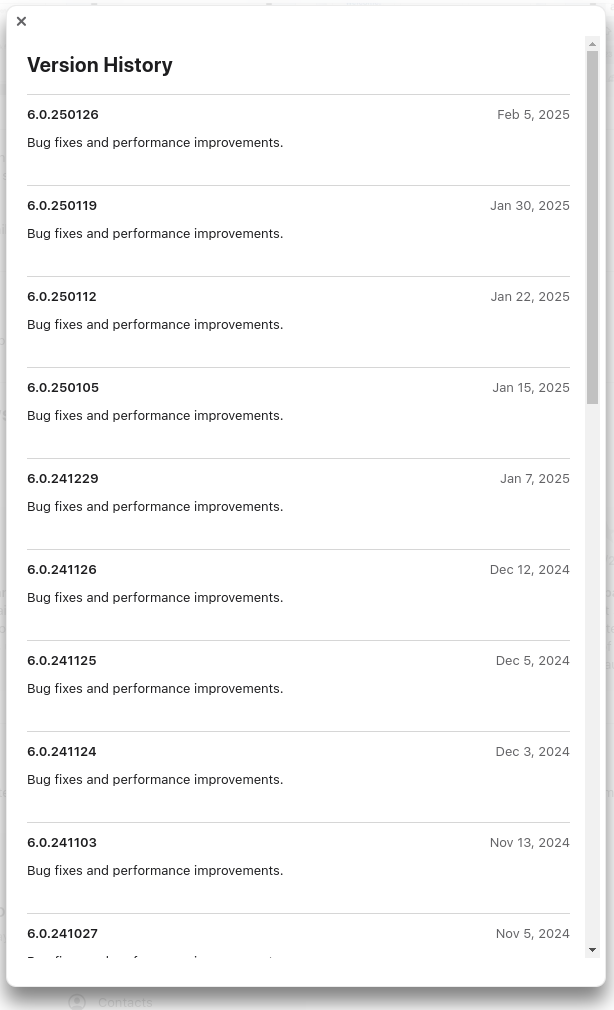
Task: Select version number 6.0.241103
Action: click(x=62, y=843)
